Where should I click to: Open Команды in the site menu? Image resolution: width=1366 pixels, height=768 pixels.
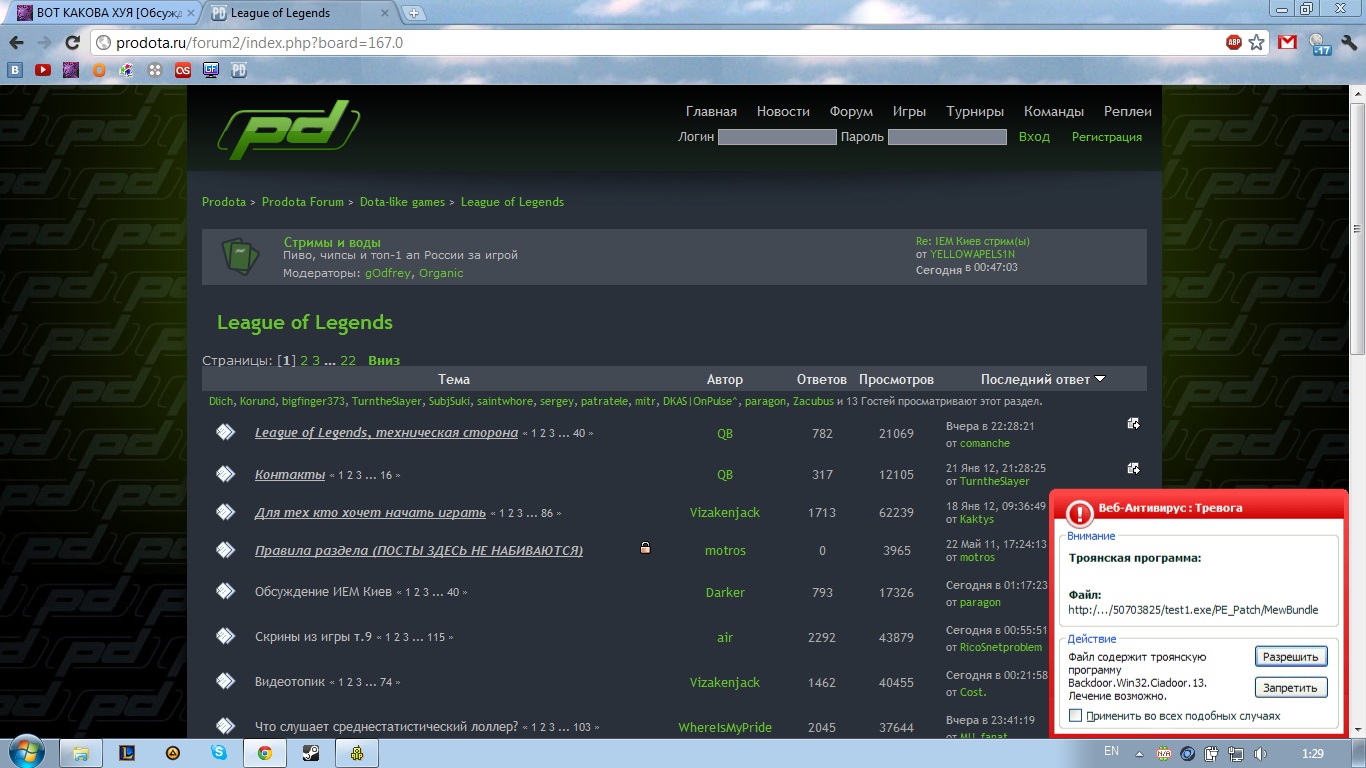[x=1054, y=112]
